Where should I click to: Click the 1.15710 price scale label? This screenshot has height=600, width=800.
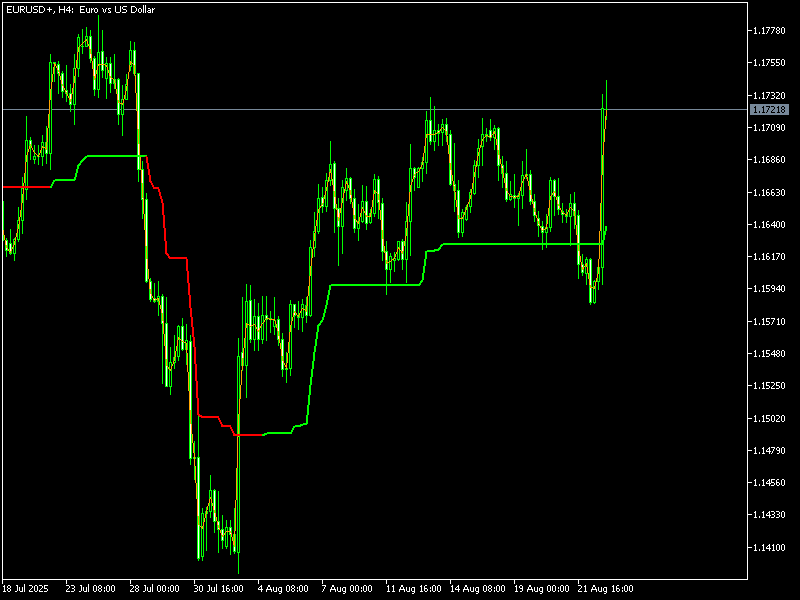tap(769, 322)
